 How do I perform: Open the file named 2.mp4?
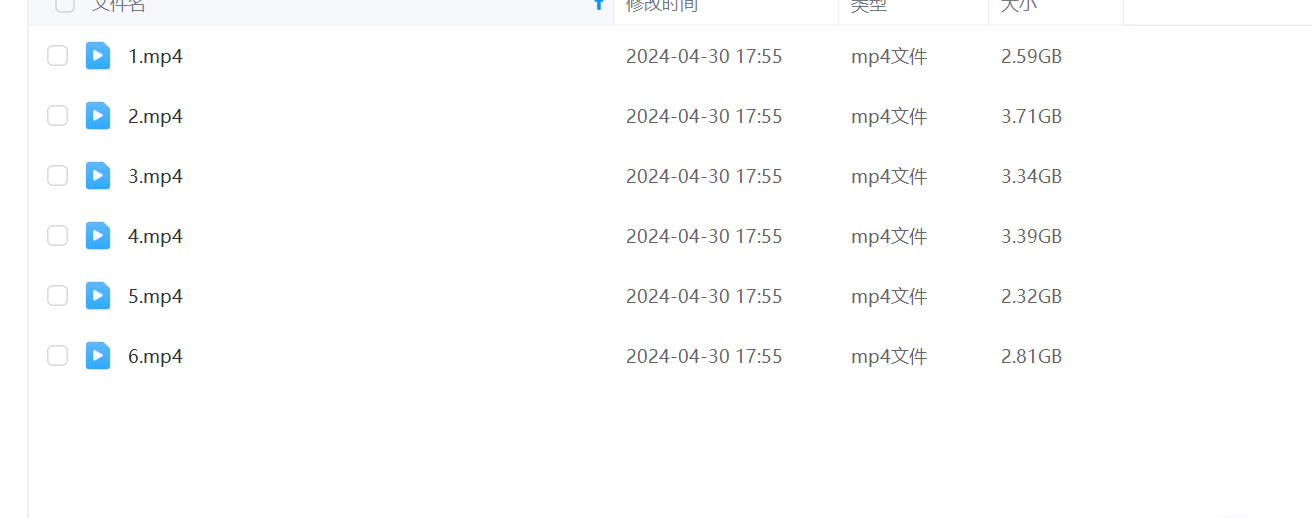click(155, 116)
